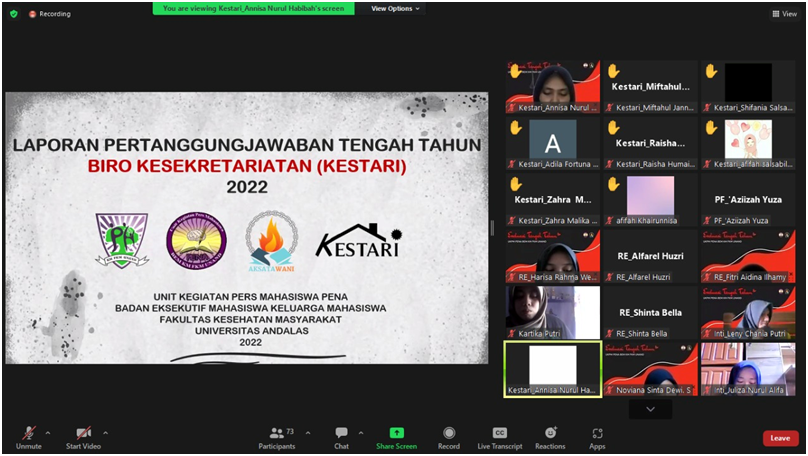Viewport: 808px width, 456px height.
Task: Select PF_'Aziizah Yuza video tile
Action: (748, 200)
